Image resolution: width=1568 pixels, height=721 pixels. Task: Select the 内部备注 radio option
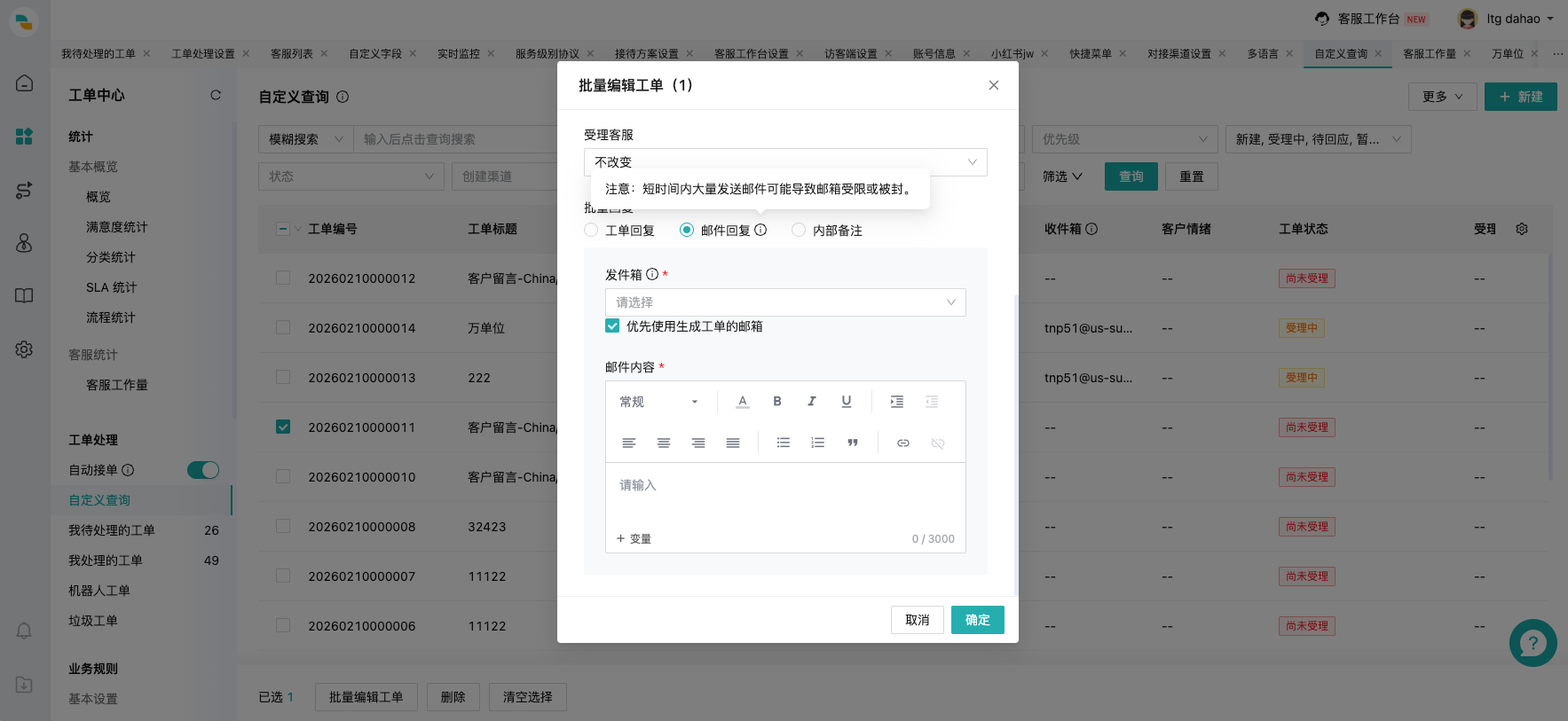799,230
